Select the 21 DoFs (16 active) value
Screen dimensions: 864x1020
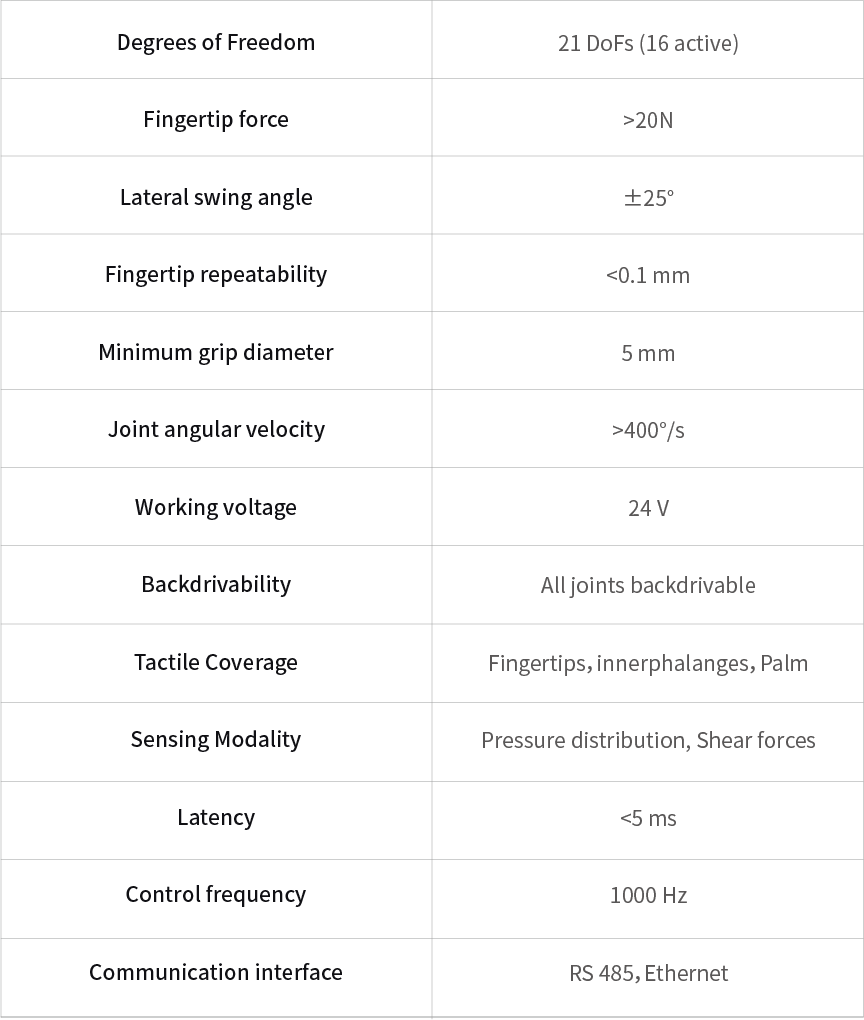pyautogui.click(x=648, y=43)
